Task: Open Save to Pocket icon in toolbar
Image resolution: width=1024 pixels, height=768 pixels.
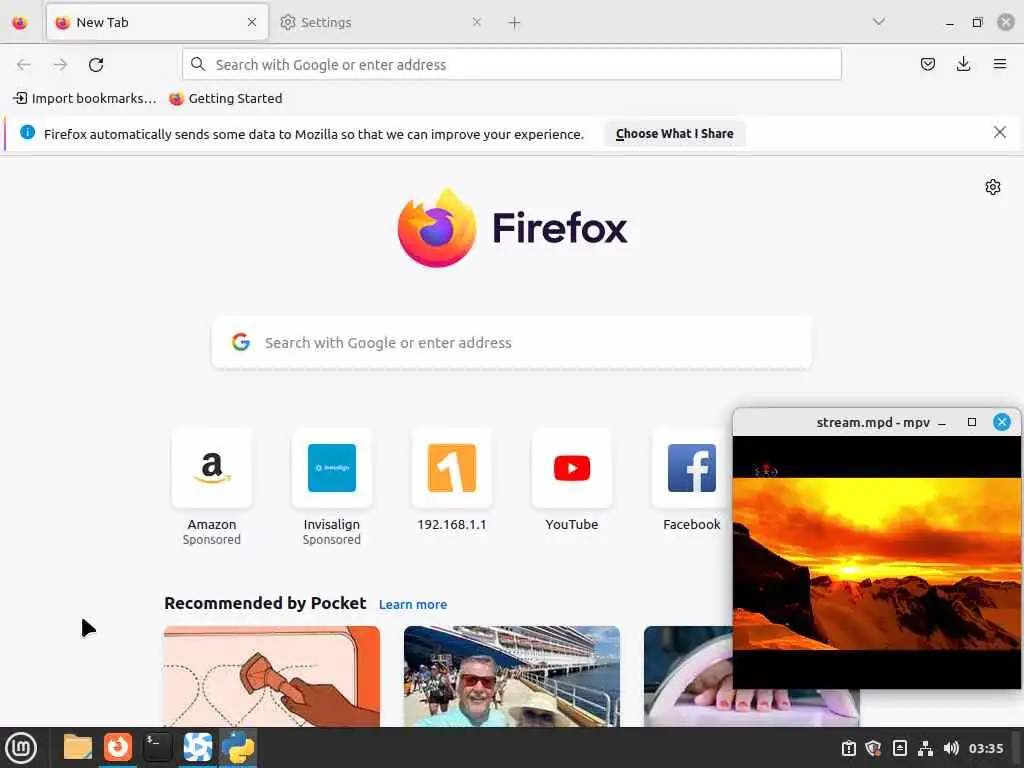Action: coord(927,64)
